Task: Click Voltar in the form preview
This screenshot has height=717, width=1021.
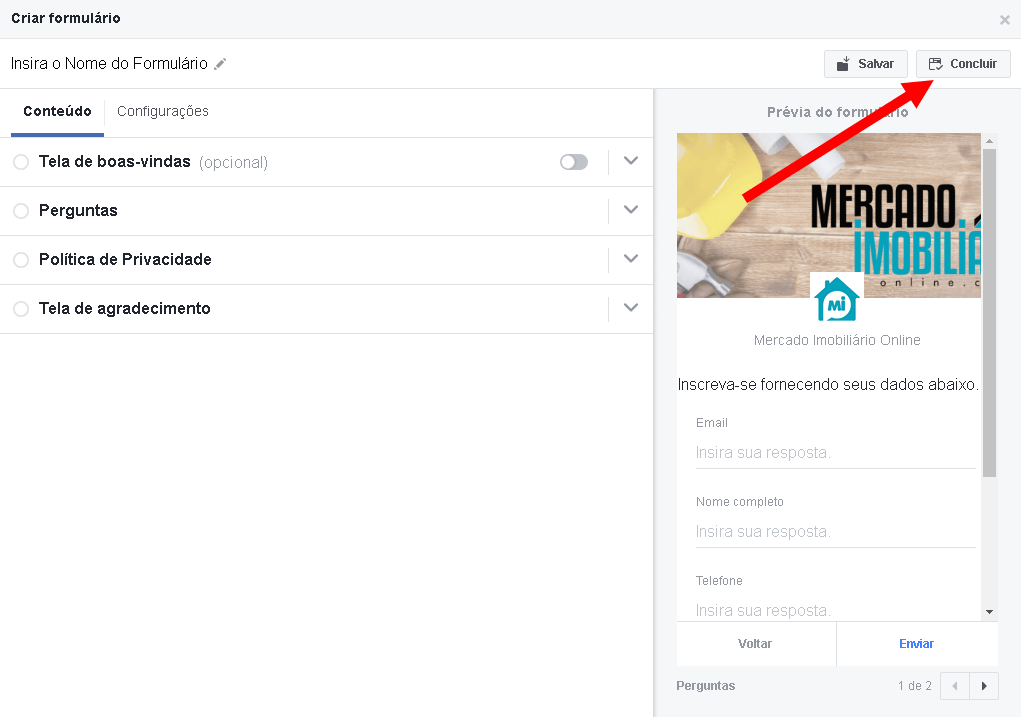Action: pyautogui.click(x=755, y=644)
